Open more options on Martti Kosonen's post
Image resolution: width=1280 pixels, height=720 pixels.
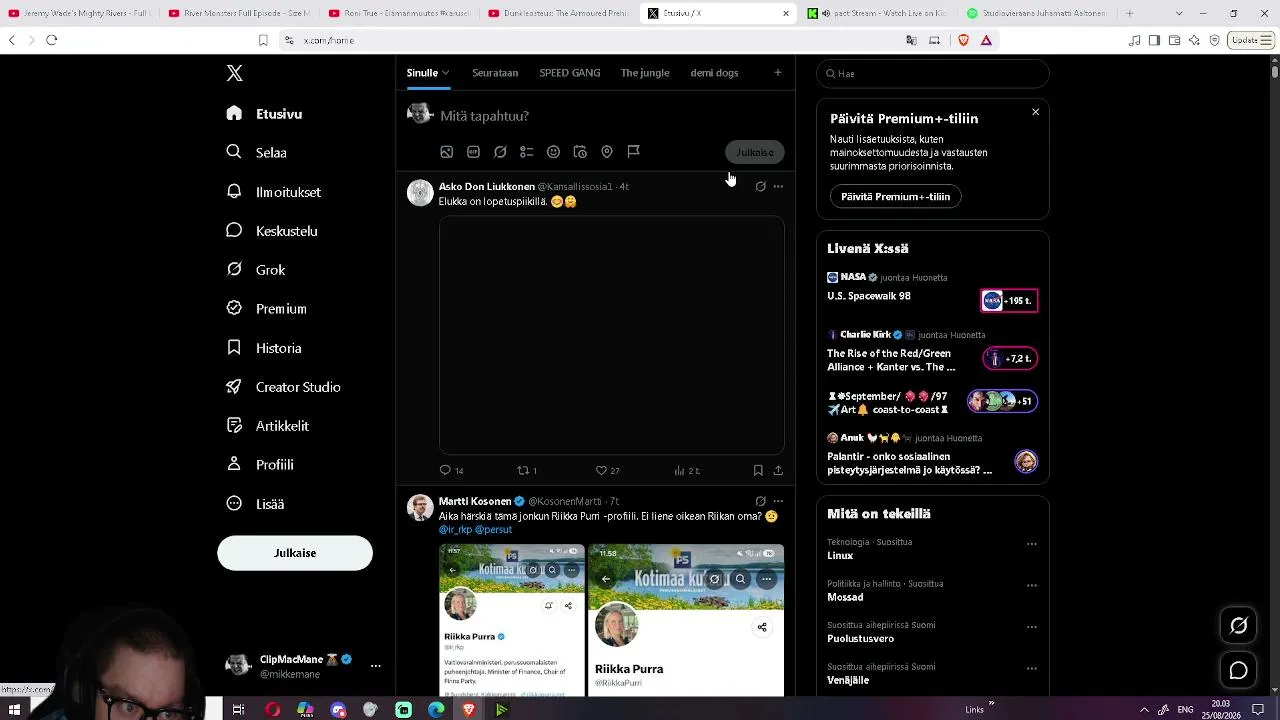click(x=778, y=501)
